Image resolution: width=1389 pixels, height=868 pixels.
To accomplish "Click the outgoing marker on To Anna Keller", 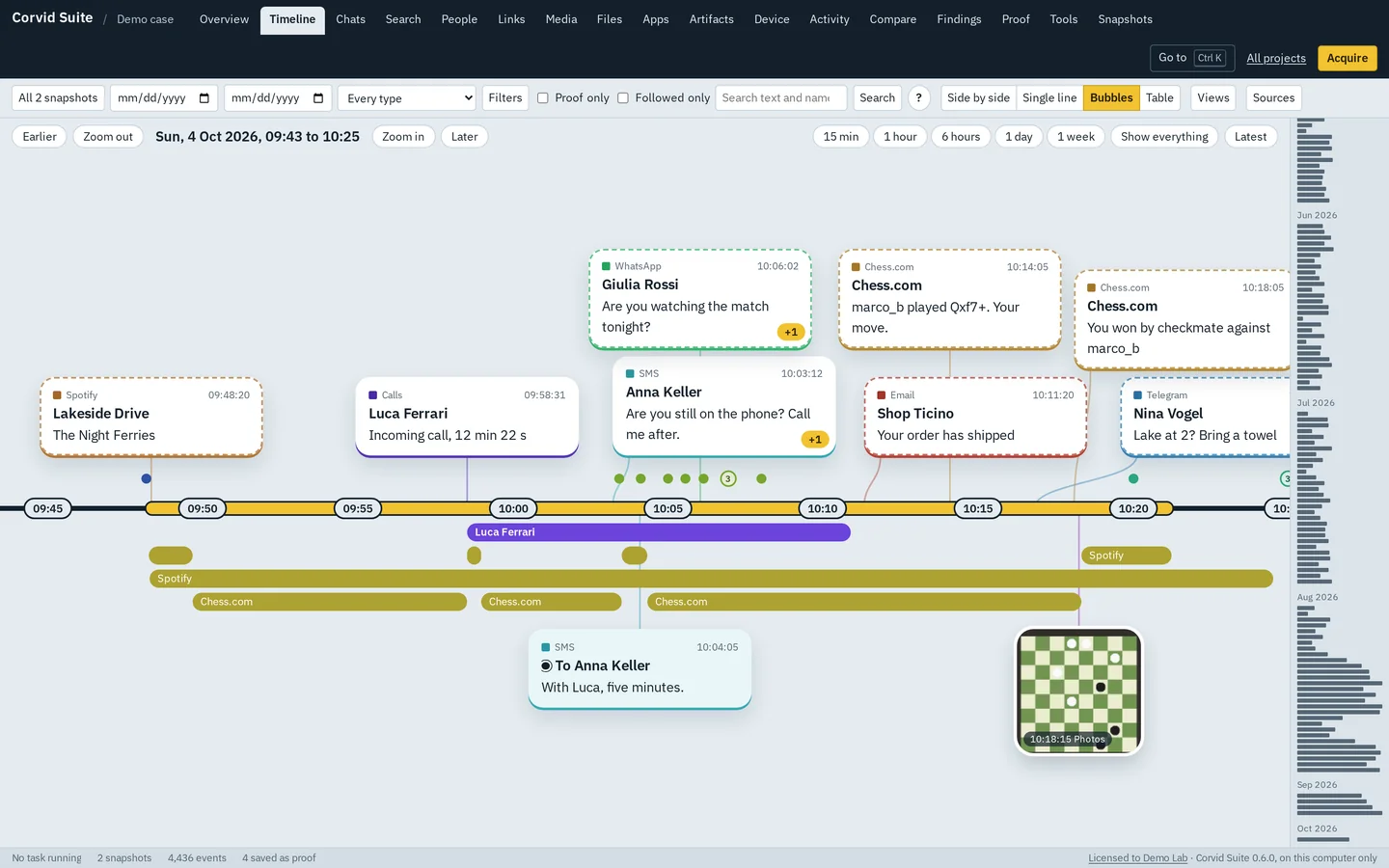I will 547,666.
